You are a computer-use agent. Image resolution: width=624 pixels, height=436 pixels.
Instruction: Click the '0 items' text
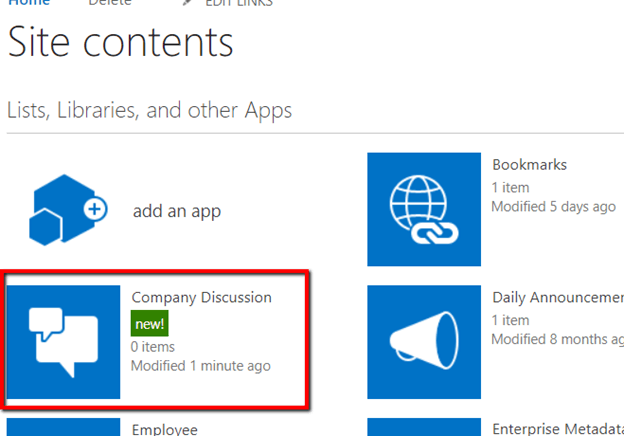152,347
